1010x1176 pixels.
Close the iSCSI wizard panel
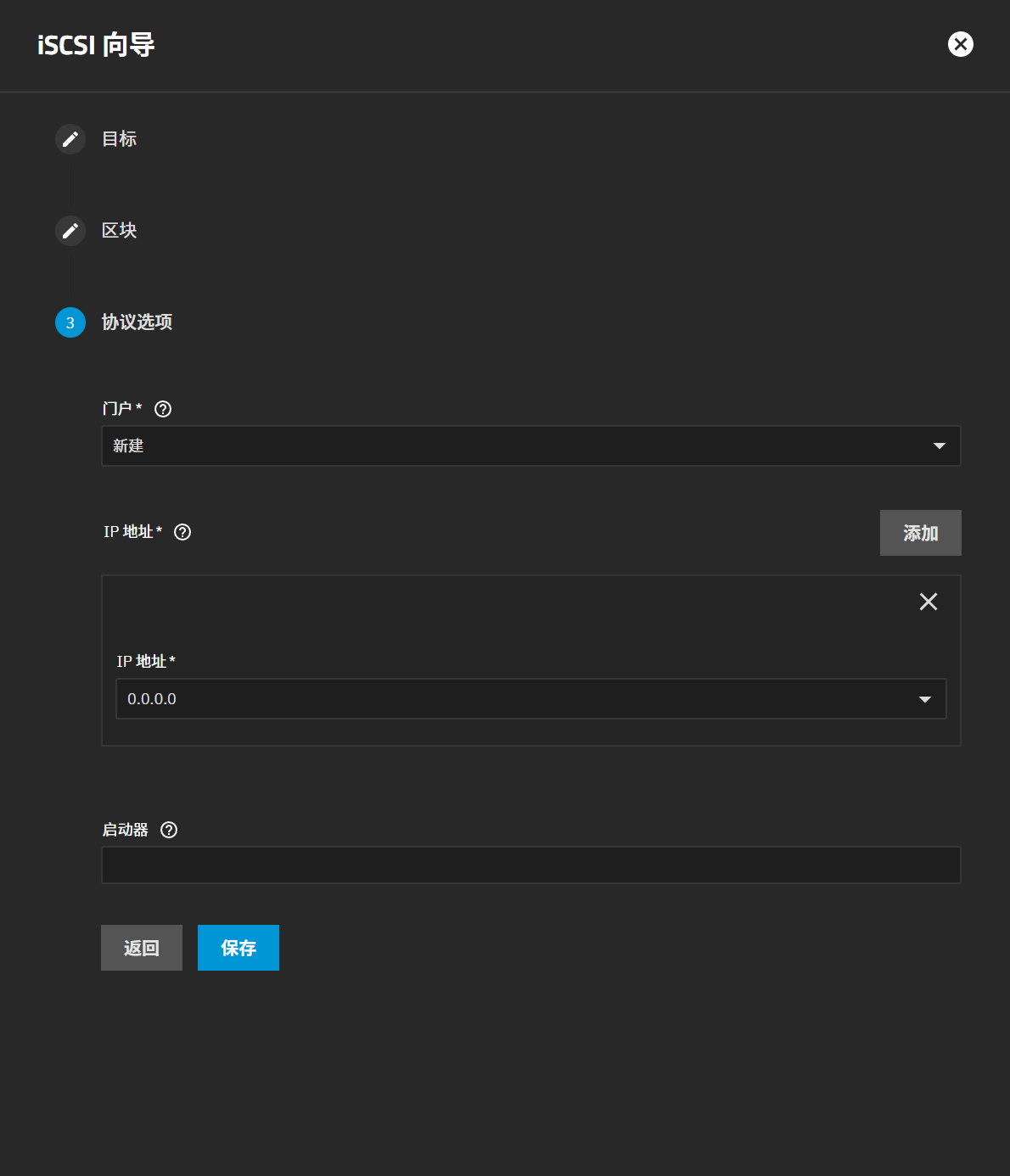(x=960, y=44)
